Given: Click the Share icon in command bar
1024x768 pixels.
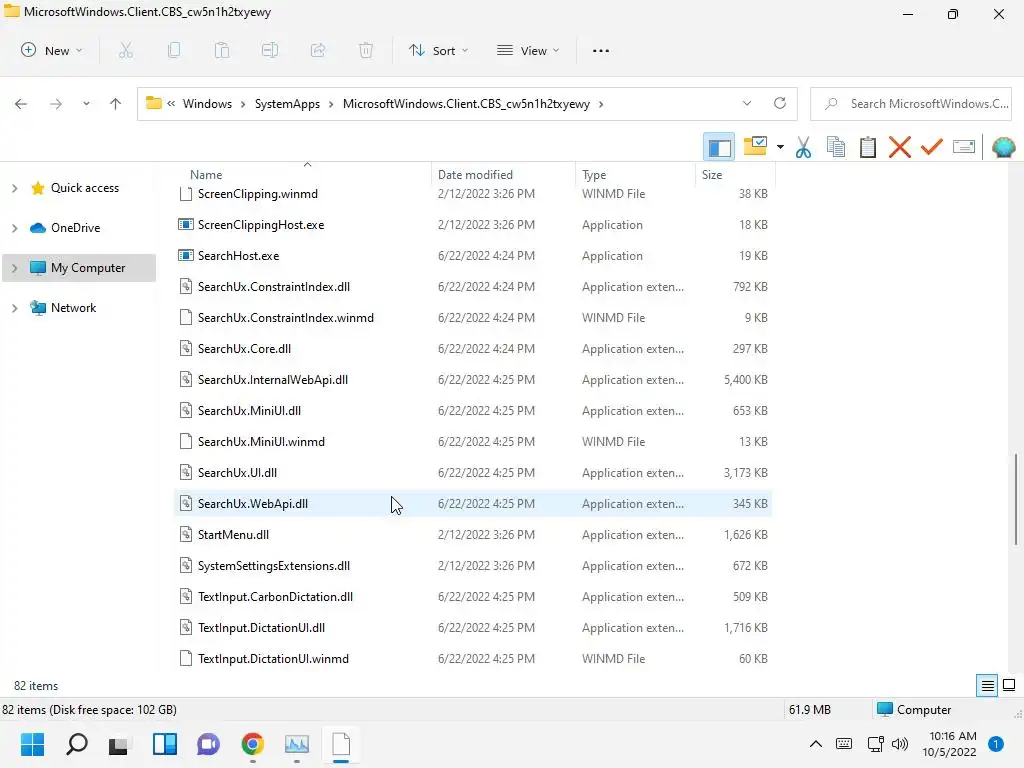Looking at the screenshot, I should click(x=318, y=50).
